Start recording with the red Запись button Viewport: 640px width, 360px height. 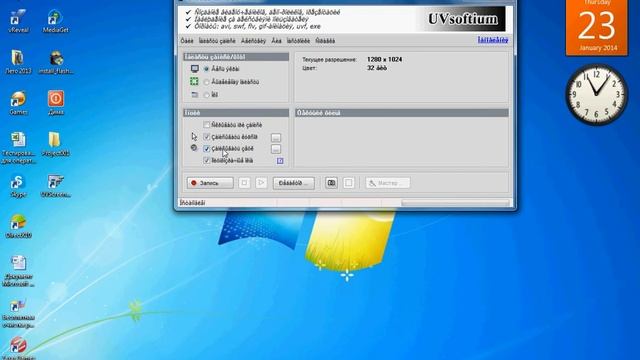pos(210,183)
